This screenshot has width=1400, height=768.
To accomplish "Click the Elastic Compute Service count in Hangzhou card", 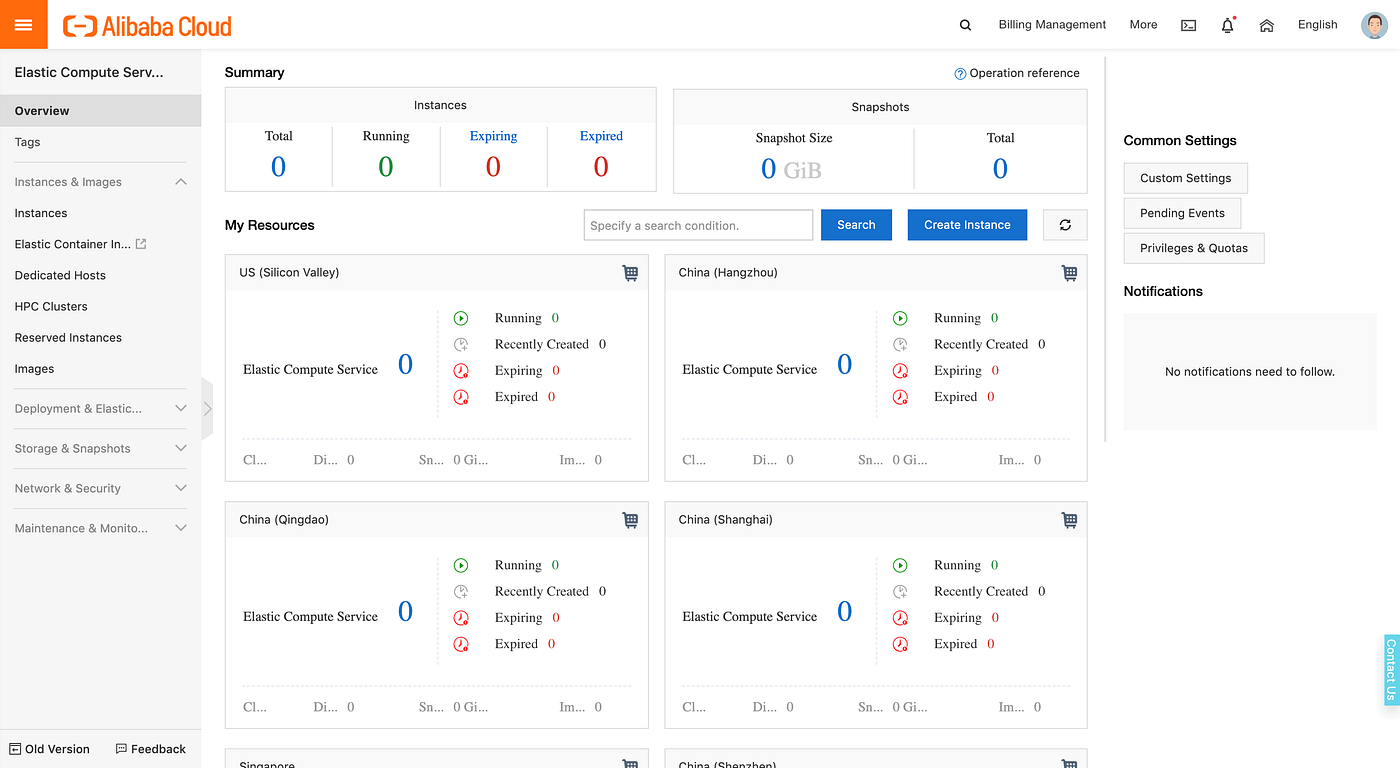I will tap(844, 365).
